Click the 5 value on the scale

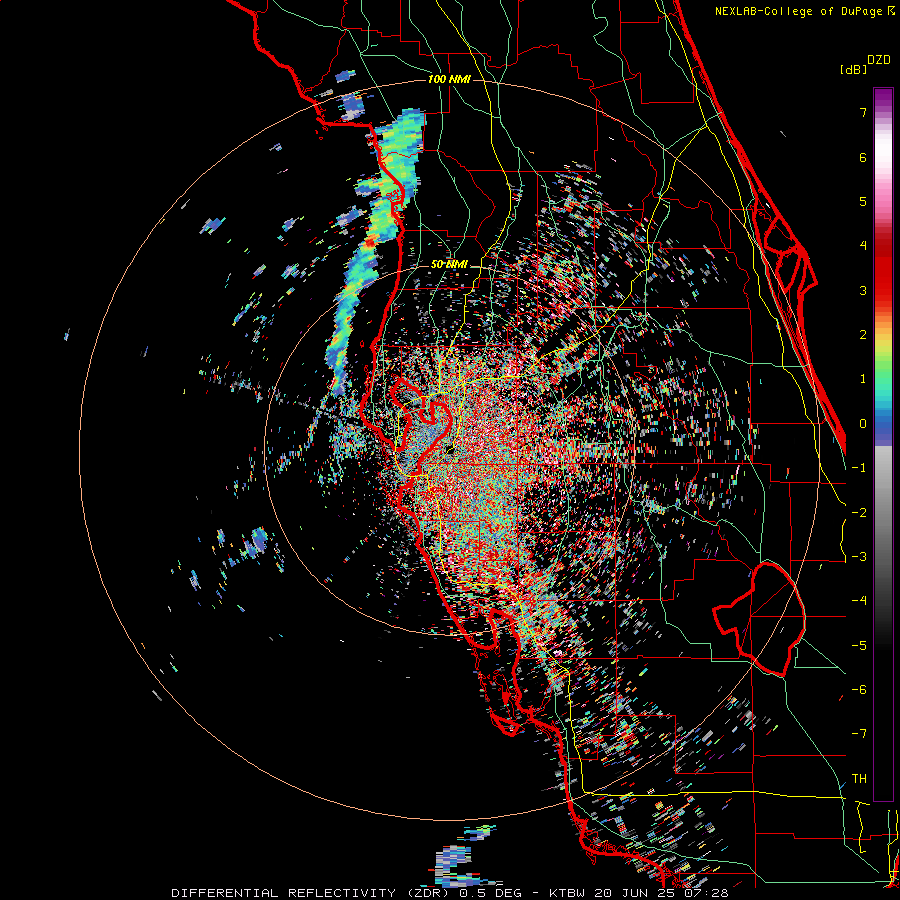click(863, 201)
